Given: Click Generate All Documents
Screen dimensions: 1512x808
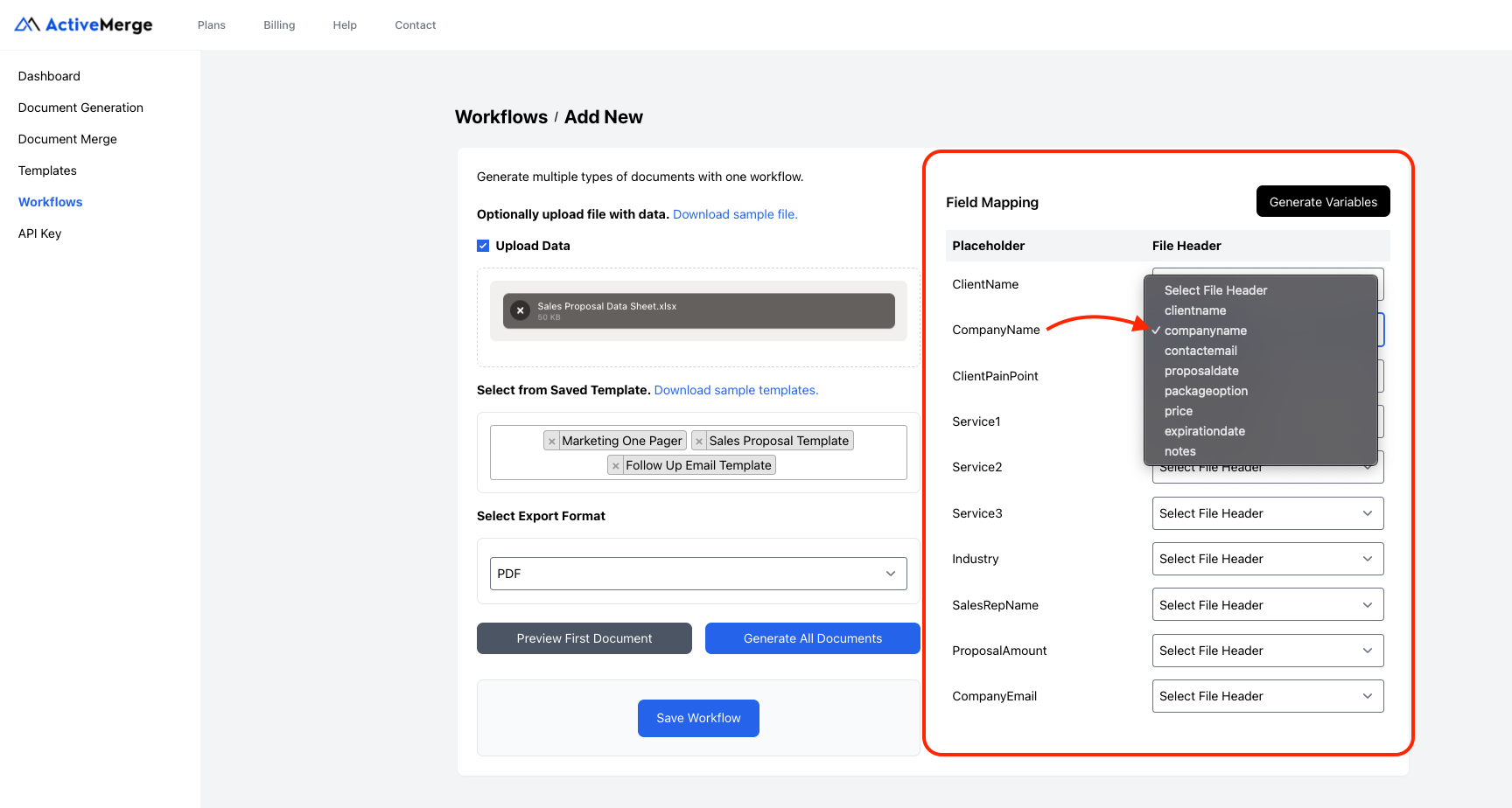Looking at the screenshot, I should (812, 638).
